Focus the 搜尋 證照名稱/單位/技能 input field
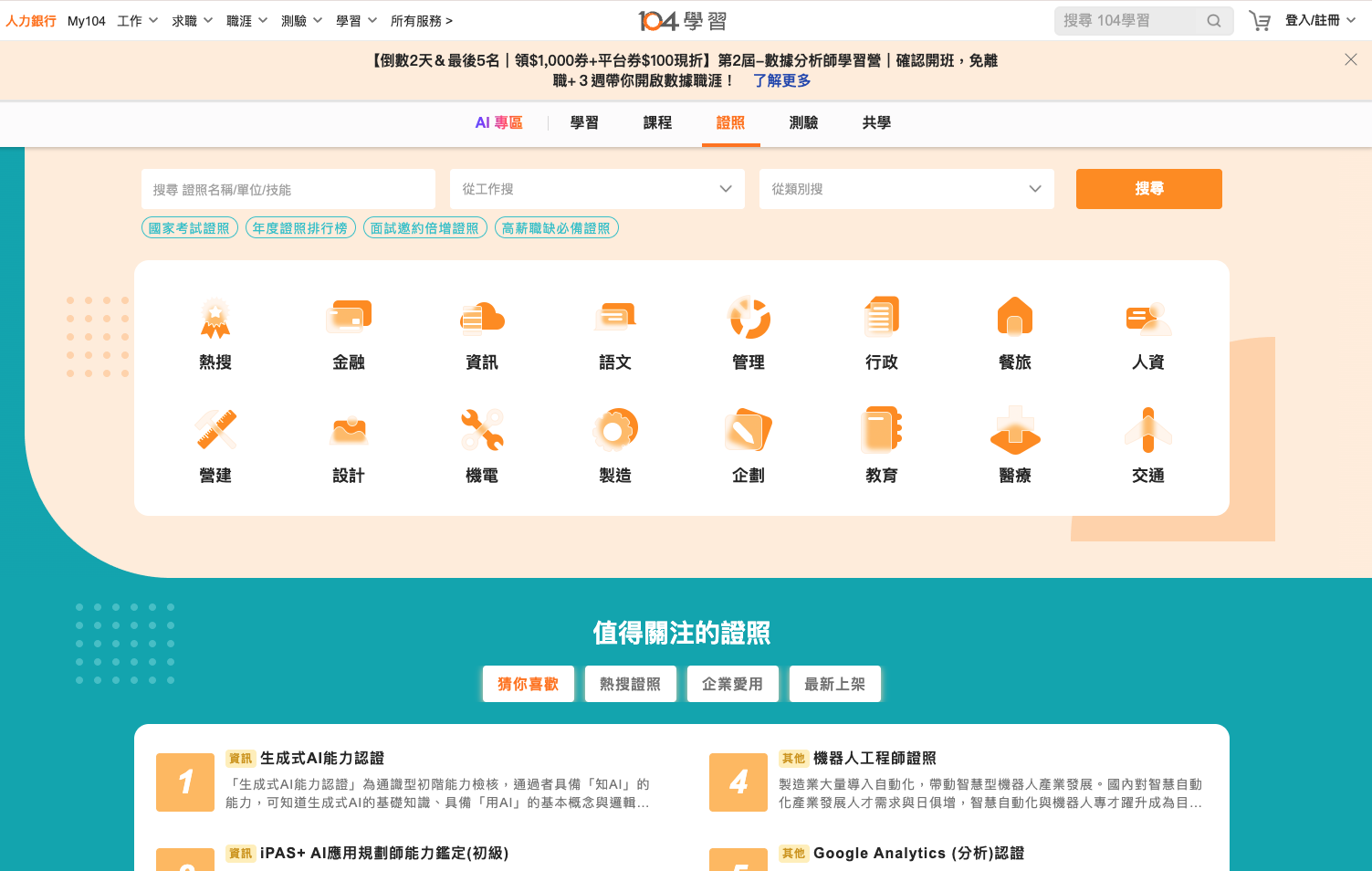This screenshot has width=1372, height=871. [288, 189]
